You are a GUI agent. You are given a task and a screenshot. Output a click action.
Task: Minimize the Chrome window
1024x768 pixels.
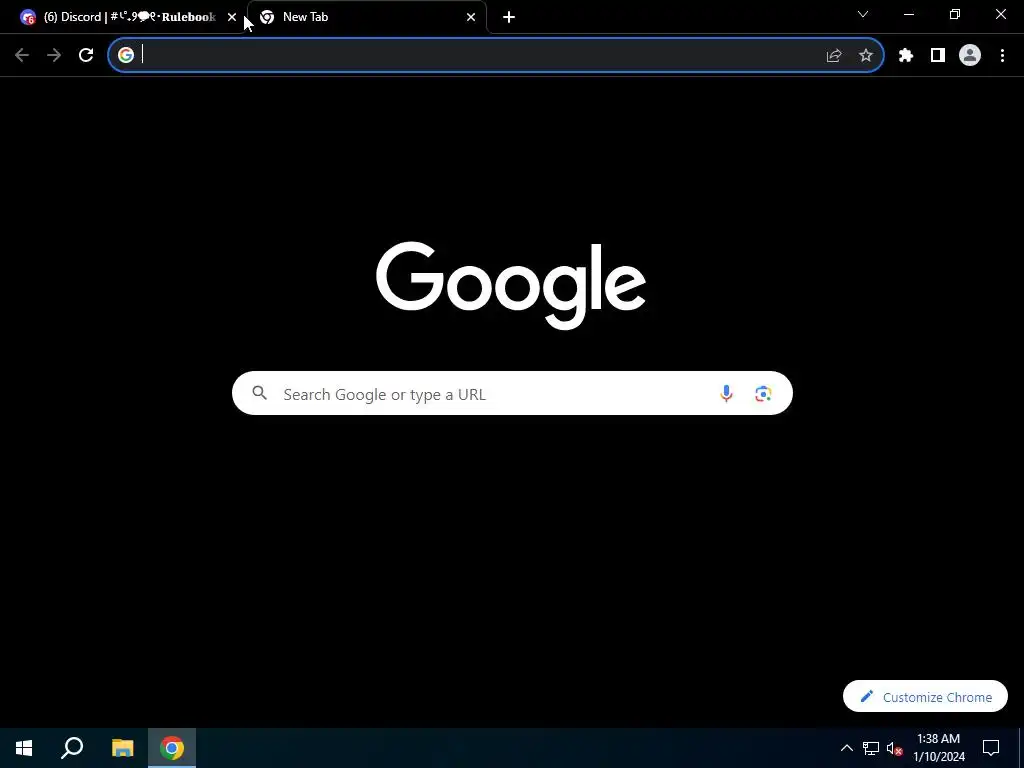tap(909, 14)
